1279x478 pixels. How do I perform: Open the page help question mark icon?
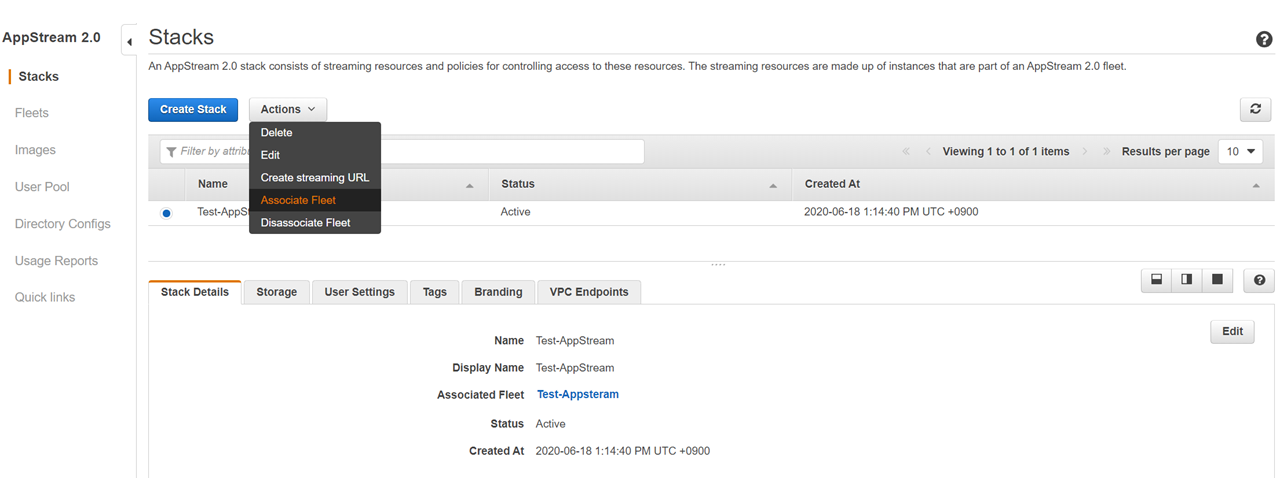(1264, 40)
